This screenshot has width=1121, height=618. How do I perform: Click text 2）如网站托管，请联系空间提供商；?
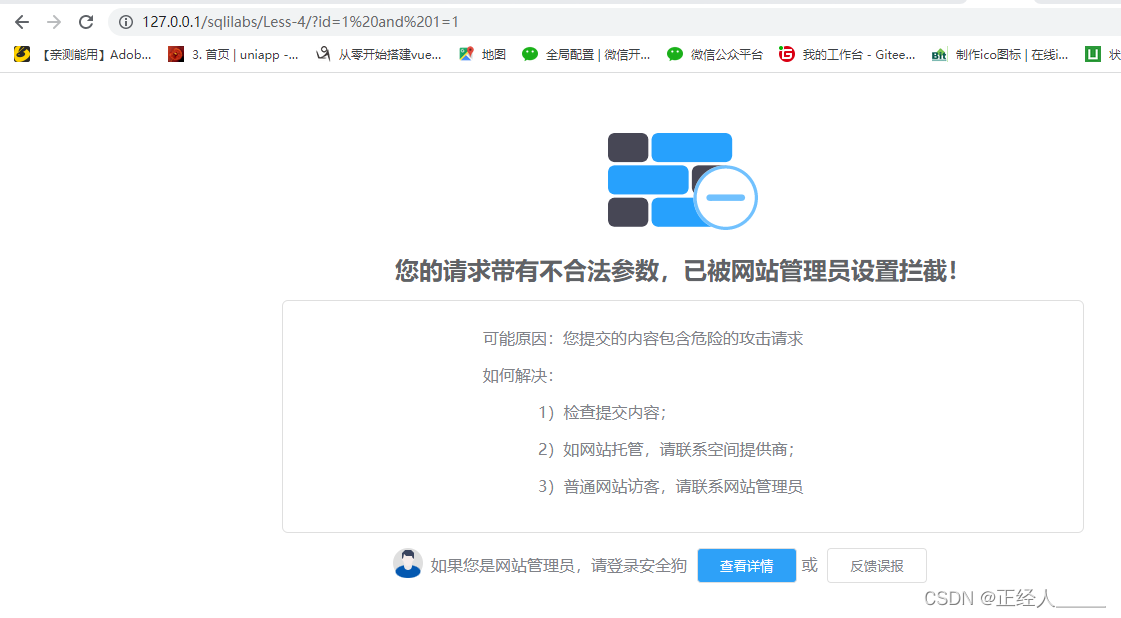[x=666, y=450]
